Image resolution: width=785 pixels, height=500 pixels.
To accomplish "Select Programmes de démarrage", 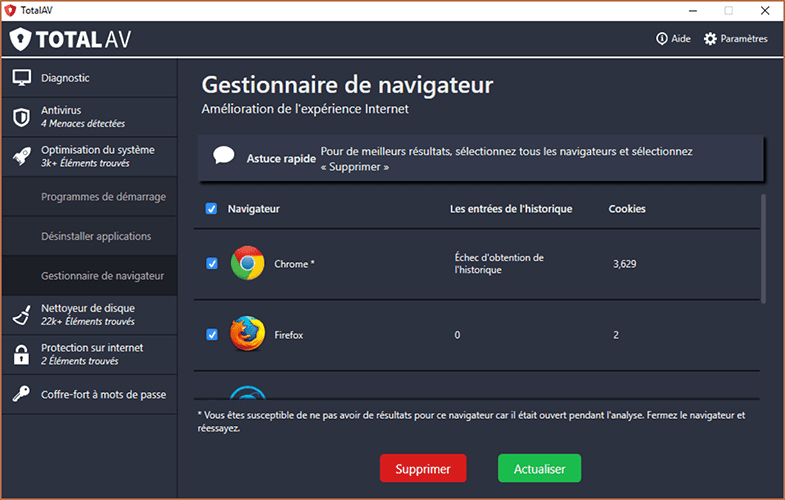I will (90, 197).
